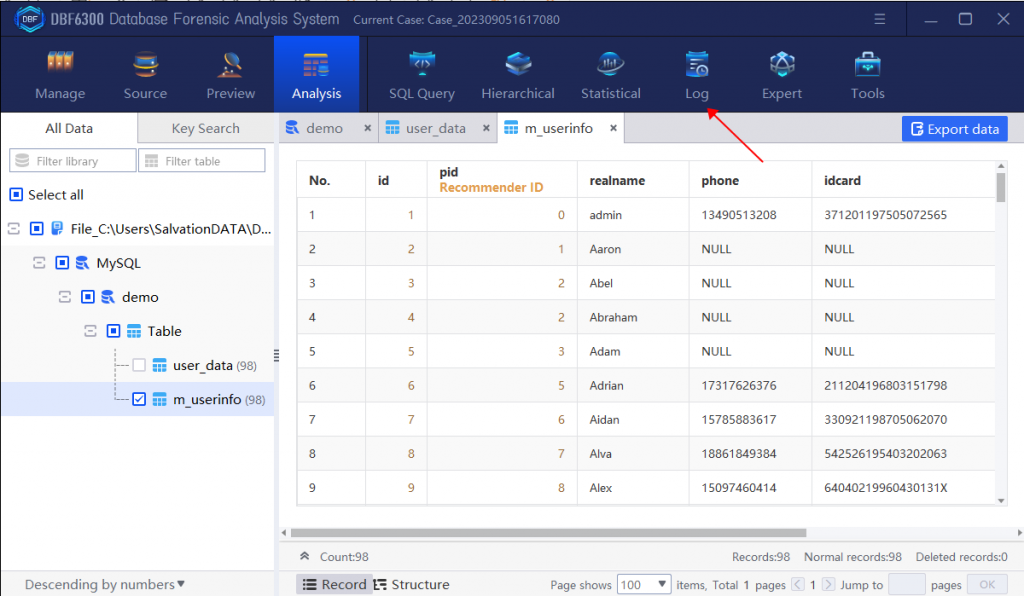
Task: Toggle the Select all checkbox
Action: pyautogui.click(x=16, y=195)
